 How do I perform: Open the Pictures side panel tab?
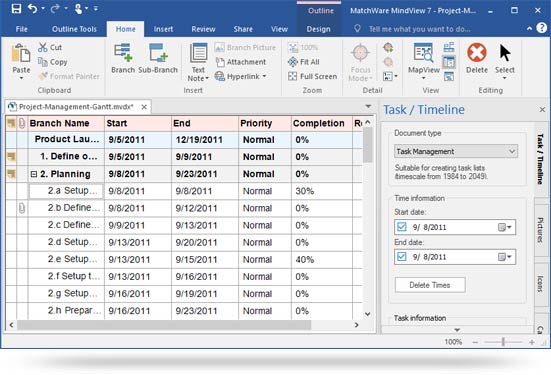click(541, 230)
